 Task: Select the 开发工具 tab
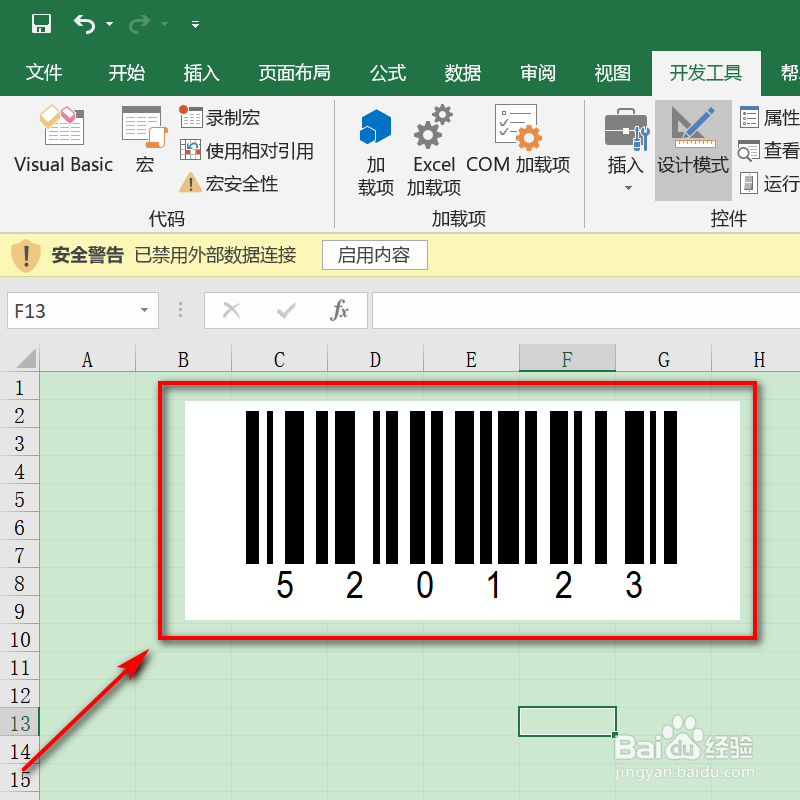(706, 73)
